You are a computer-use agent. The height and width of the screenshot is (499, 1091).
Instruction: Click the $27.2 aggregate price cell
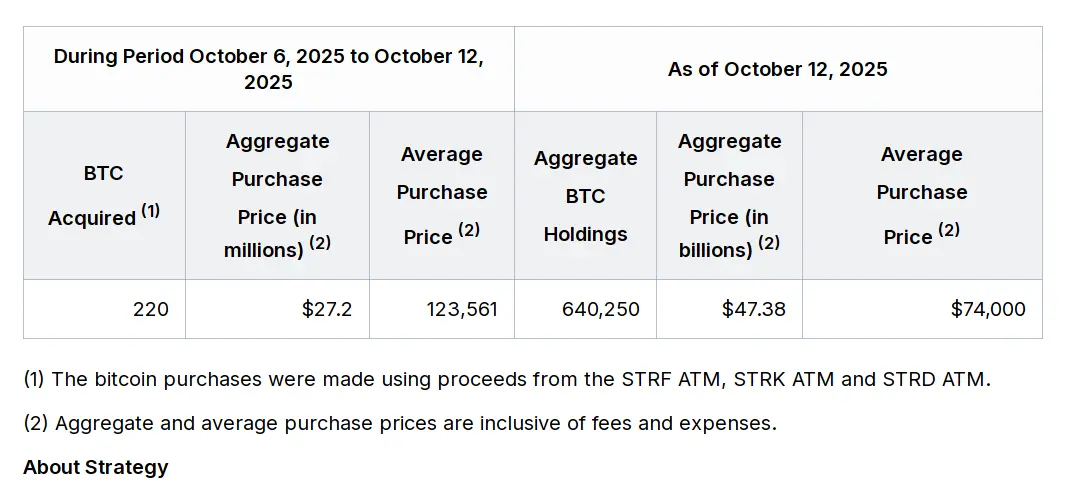point(327,309)
